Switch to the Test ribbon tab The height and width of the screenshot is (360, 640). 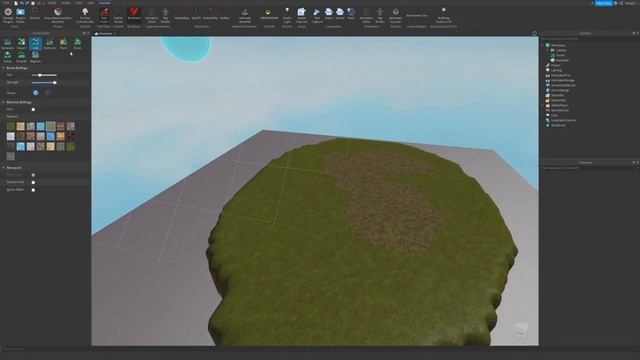coord(79,3)
